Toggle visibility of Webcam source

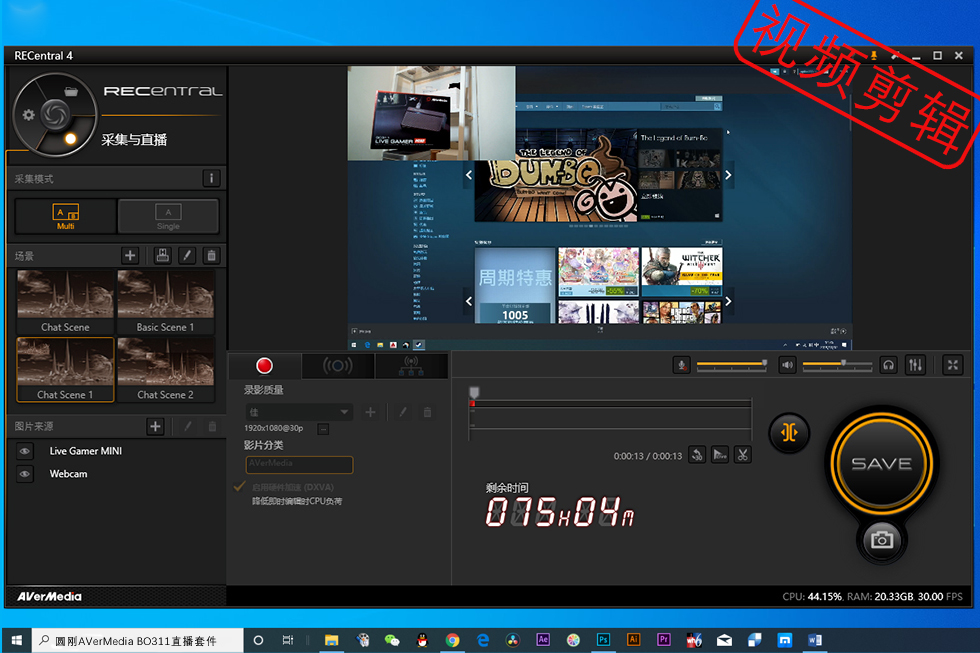coord(24,474)
